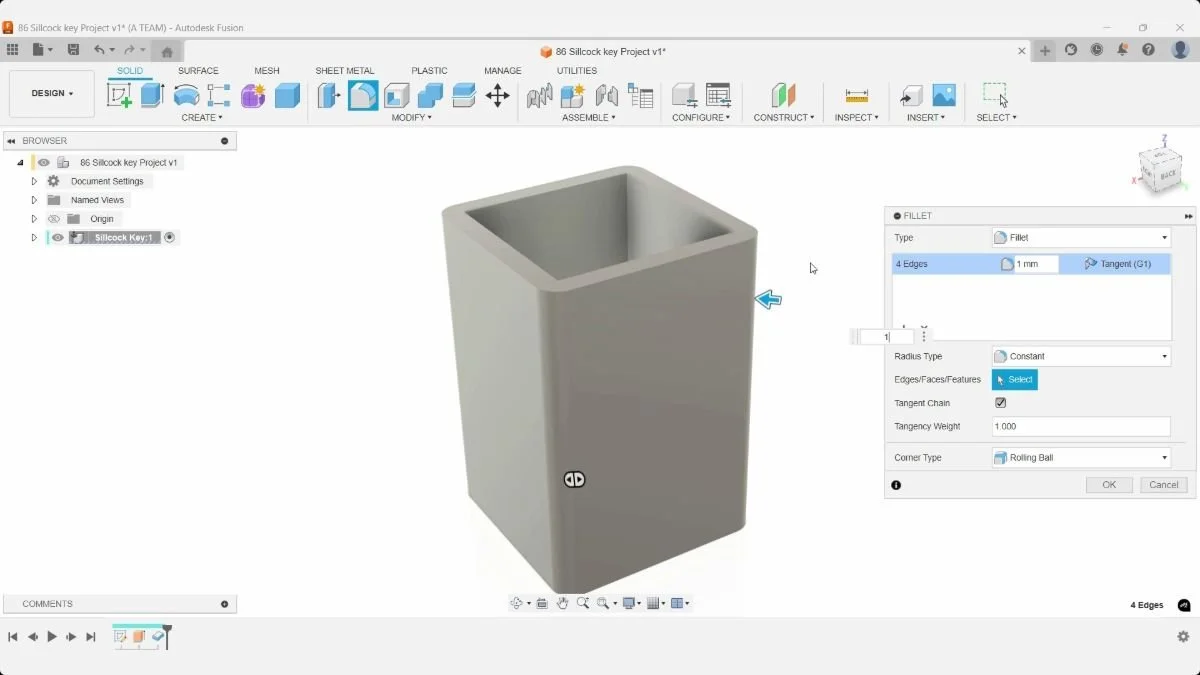Expand Document Settings node

(x=34, y=181)
